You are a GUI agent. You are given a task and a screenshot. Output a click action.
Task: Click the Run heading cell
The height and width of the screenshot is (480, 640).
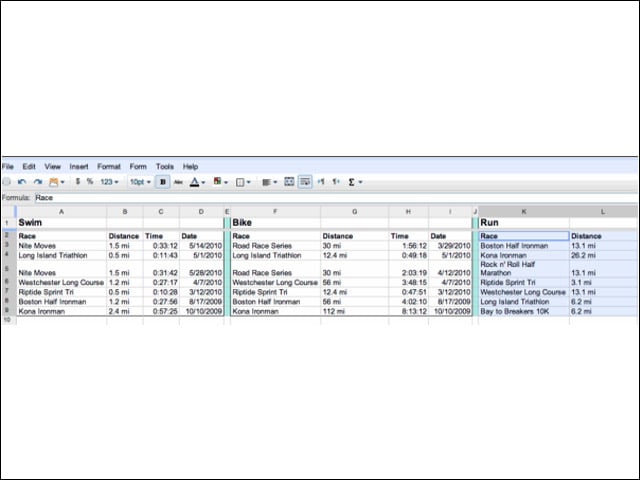524,223
